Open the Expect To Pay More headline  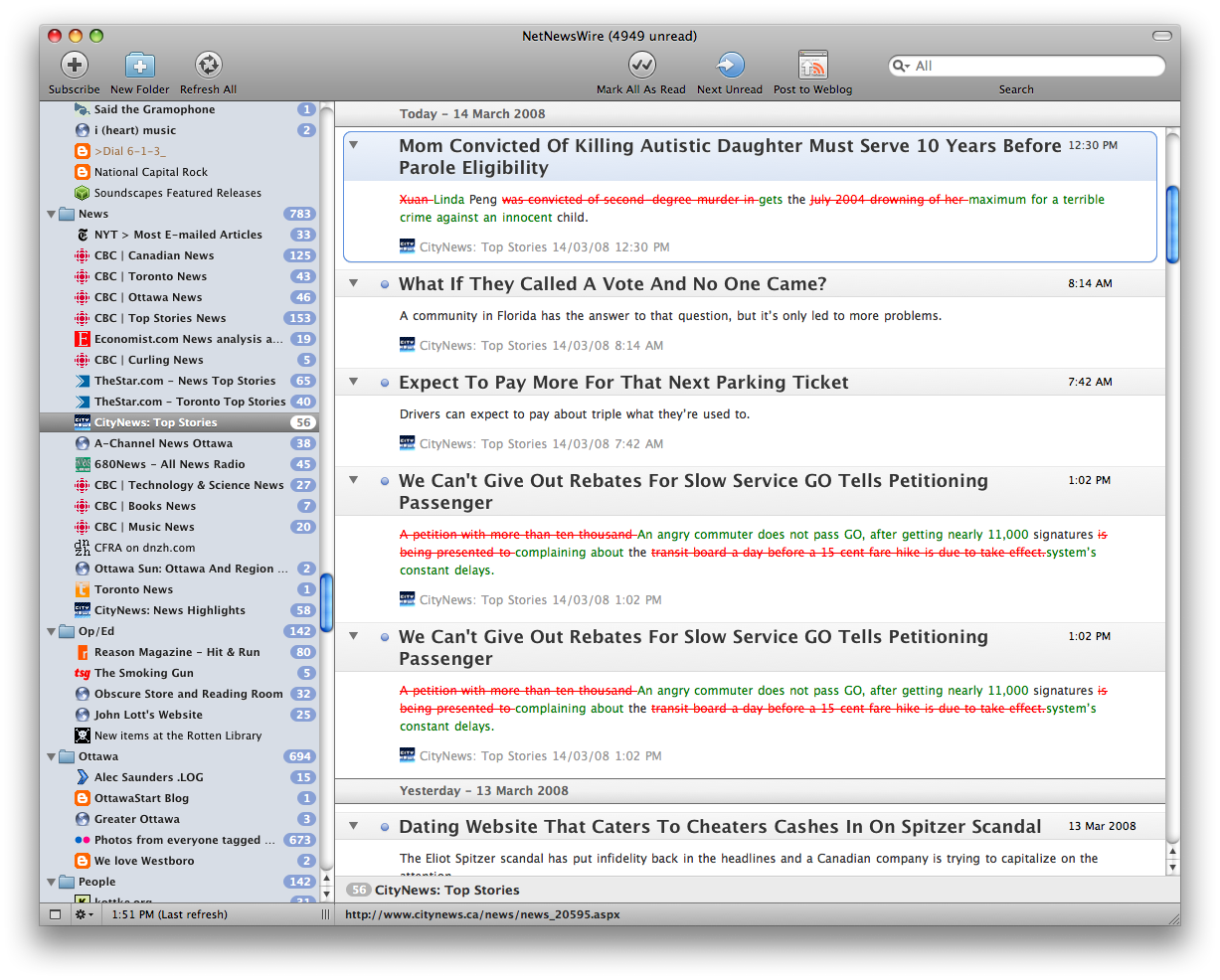click(623, 383)
